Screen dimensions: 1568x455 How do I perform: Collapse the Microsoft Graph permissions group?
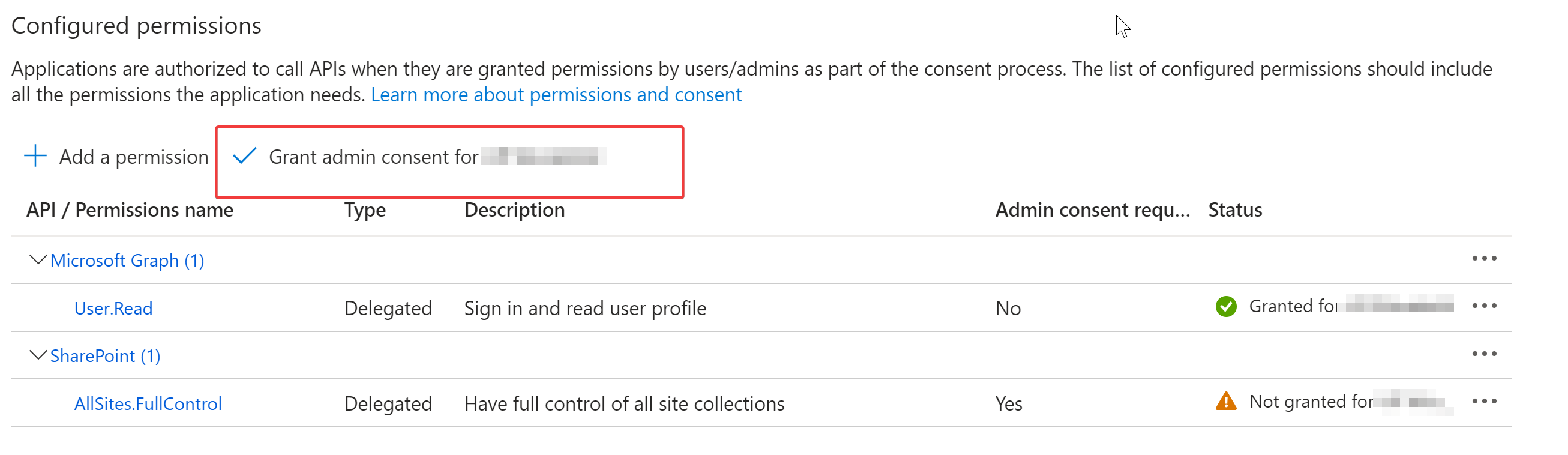[x=38, y=260]
